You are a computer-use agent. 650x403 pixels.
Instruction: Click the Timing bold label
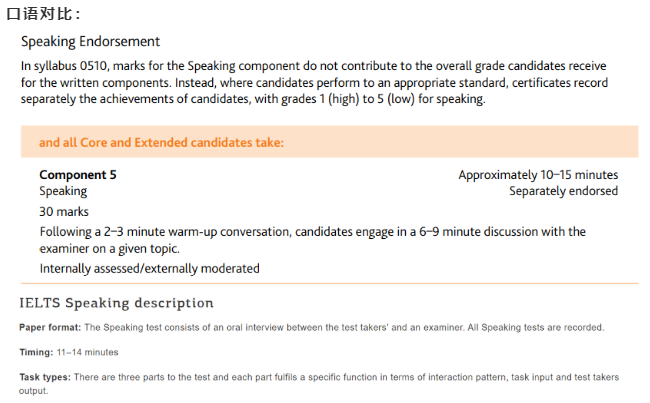click(36, 352)
